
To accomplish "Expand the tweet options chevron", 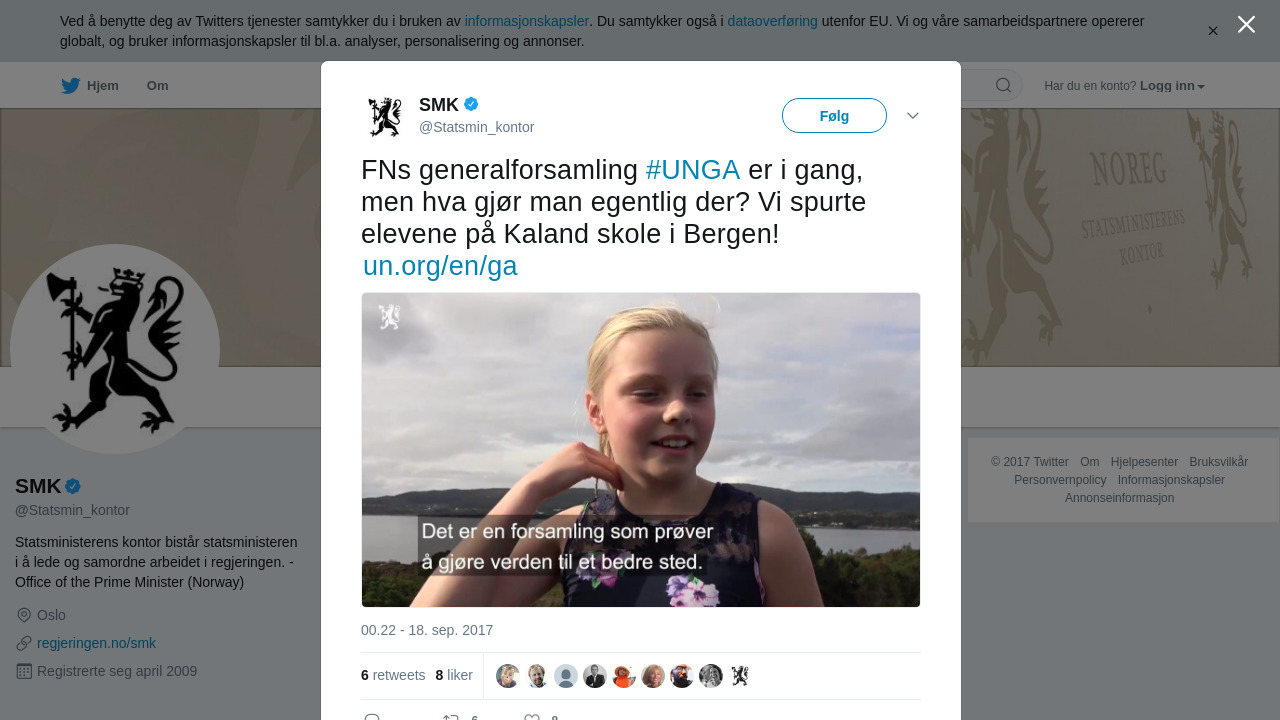I will (913, 116).
